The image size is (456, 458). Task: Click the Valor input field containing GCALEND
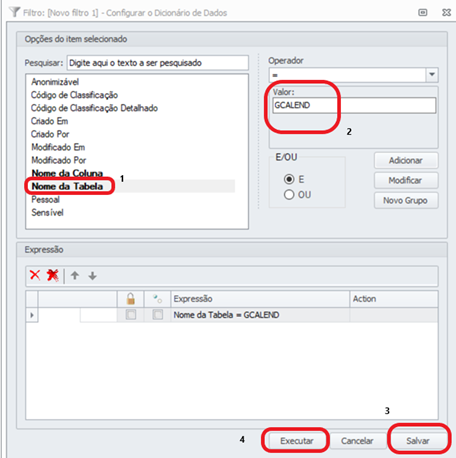click(354, 105)
